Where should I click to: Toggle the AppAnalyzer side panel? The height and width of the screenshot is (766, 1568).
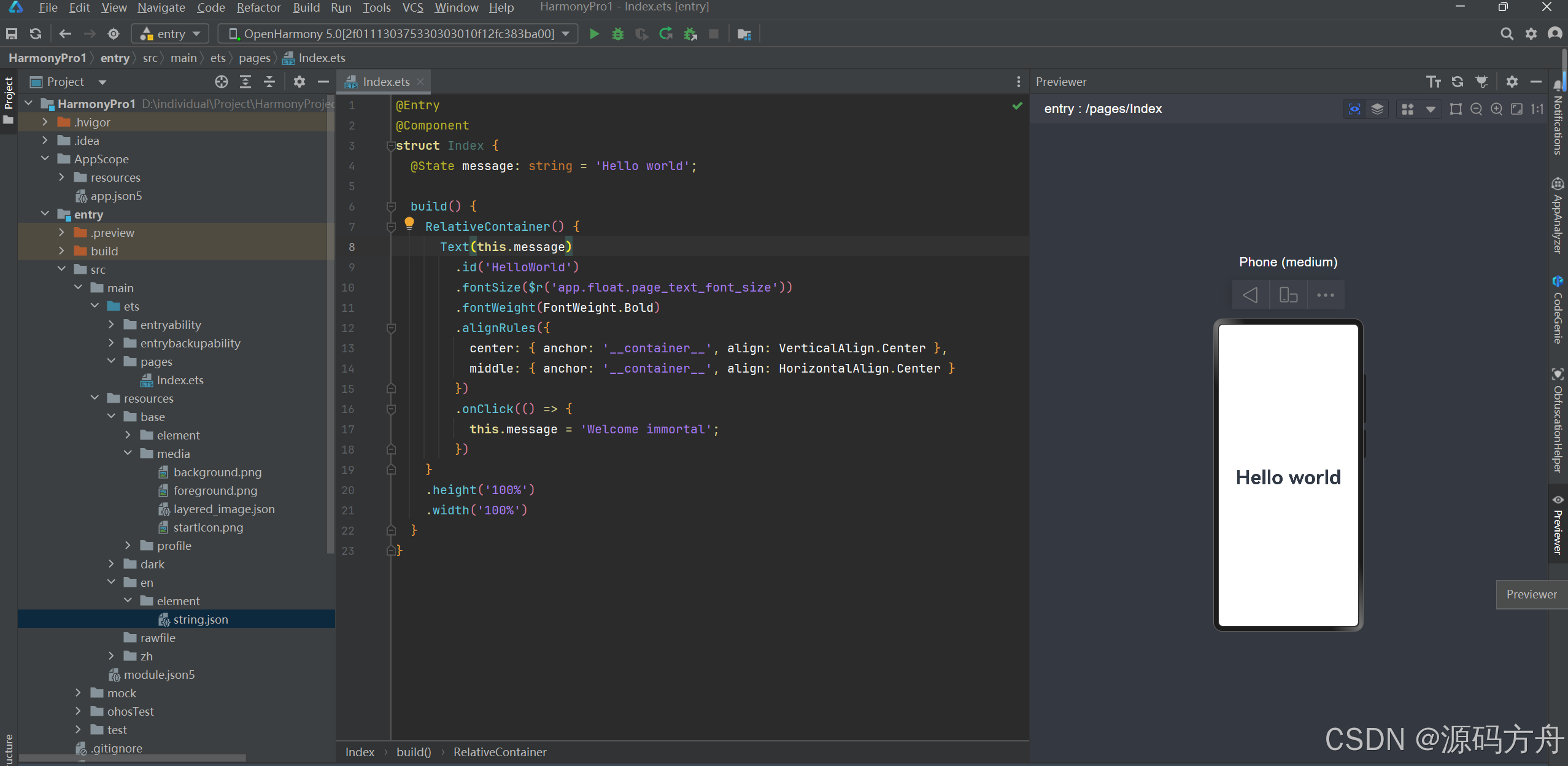pos(1558,216)
